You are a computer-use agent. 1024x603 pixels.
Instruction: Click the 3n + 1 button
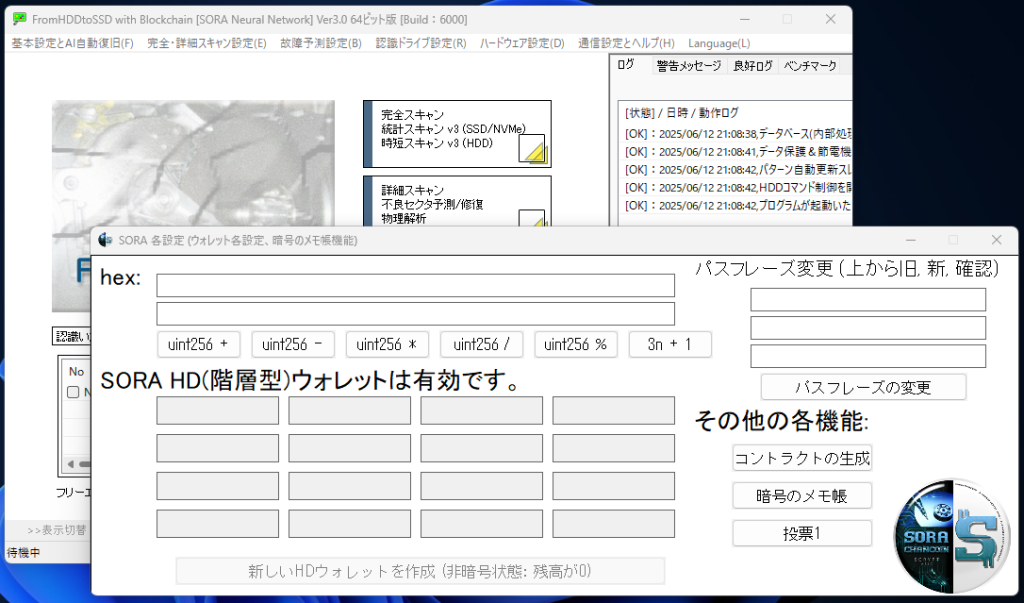tap(669, 344)
